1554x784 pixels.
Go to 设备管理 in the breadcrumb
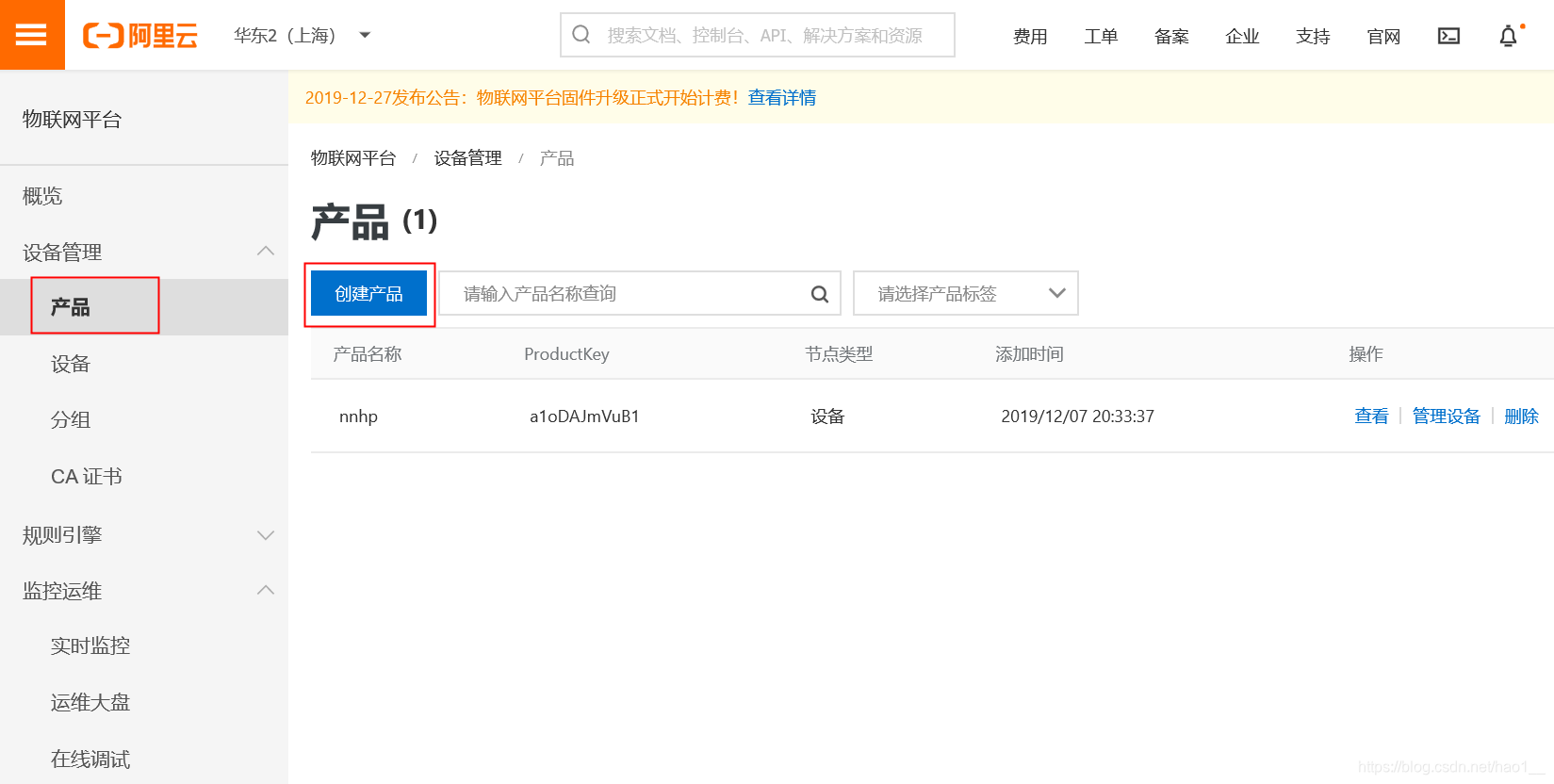coord(467,158)
